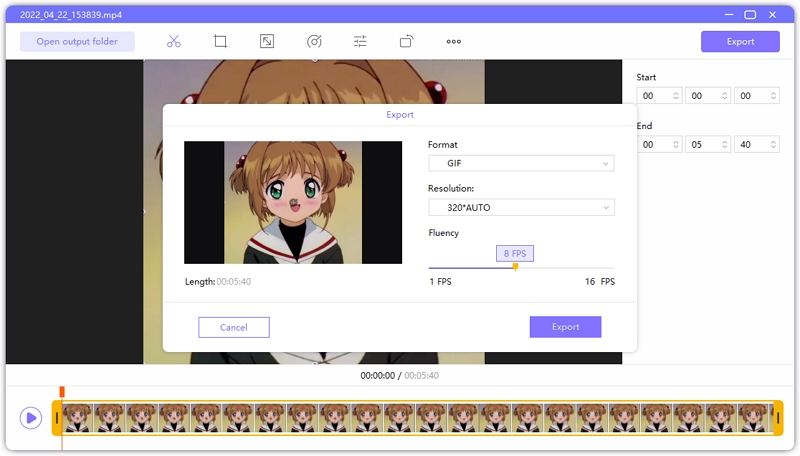Screen dimensions: 800x456
Task: Click the Length 00:05:40 text
Action: click(x=218, y=282)
